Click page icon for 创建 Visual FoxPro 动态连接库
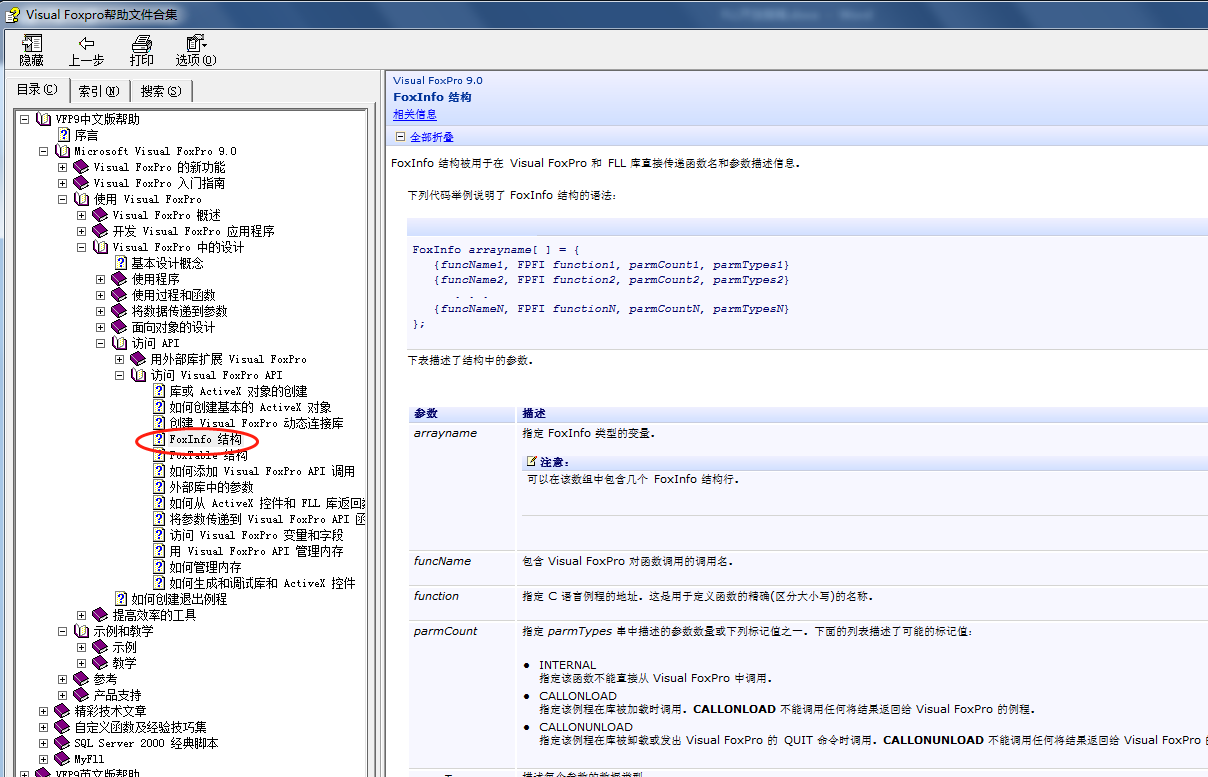This screenshot has height=777, width=1208. (x=159, y=423)
